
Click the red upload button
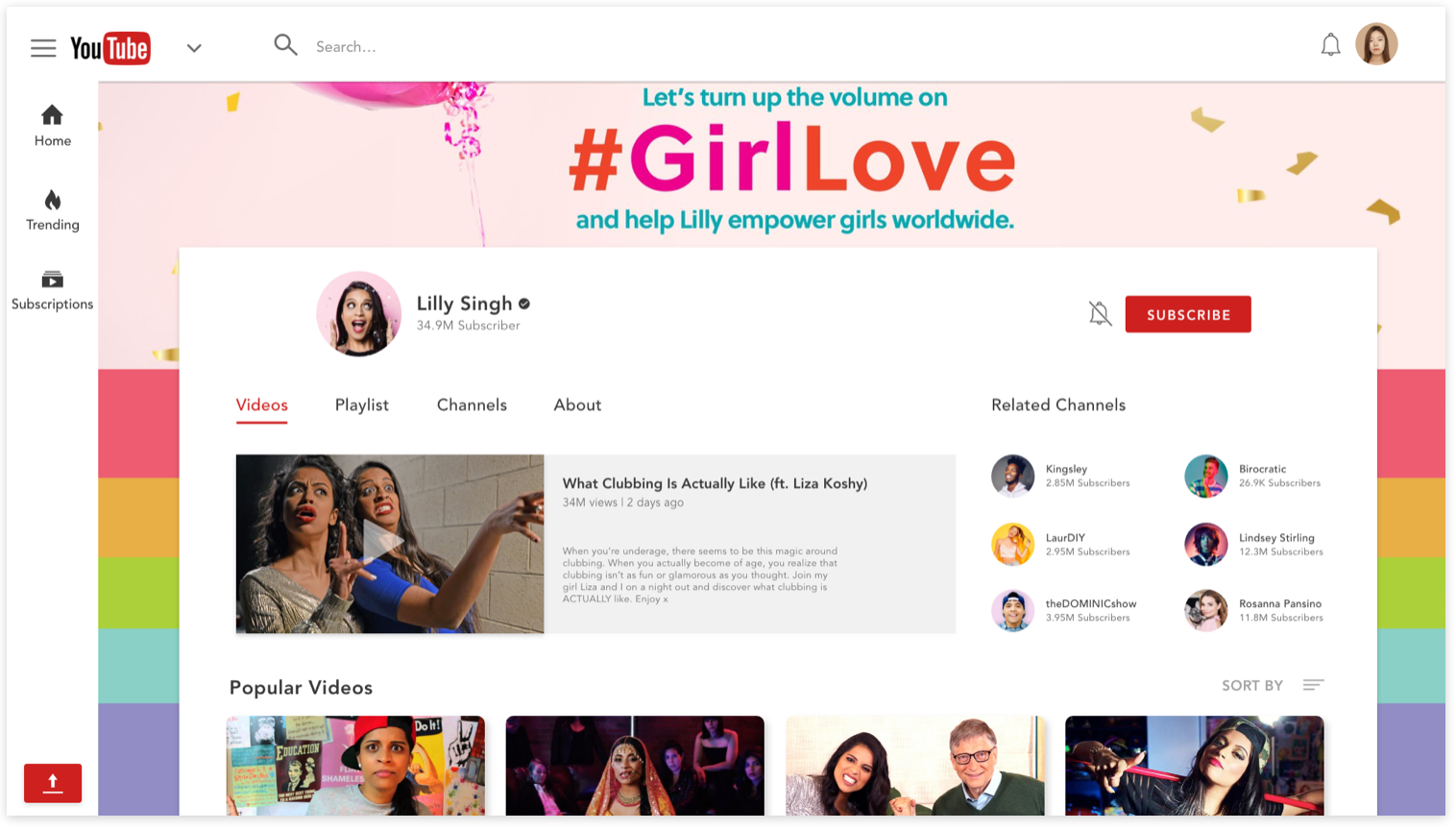53,783
